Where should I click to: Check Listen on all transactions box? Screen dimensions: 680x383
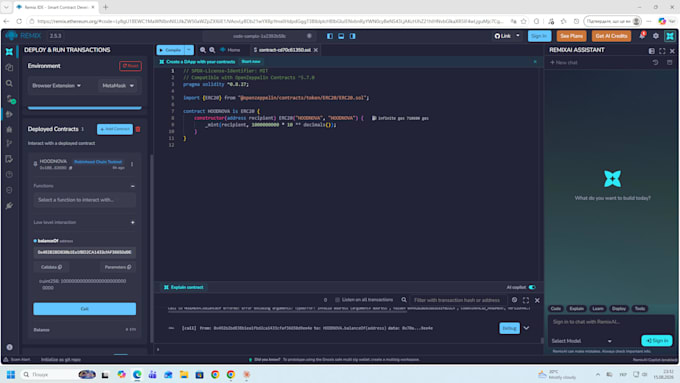tap(337, 300)
